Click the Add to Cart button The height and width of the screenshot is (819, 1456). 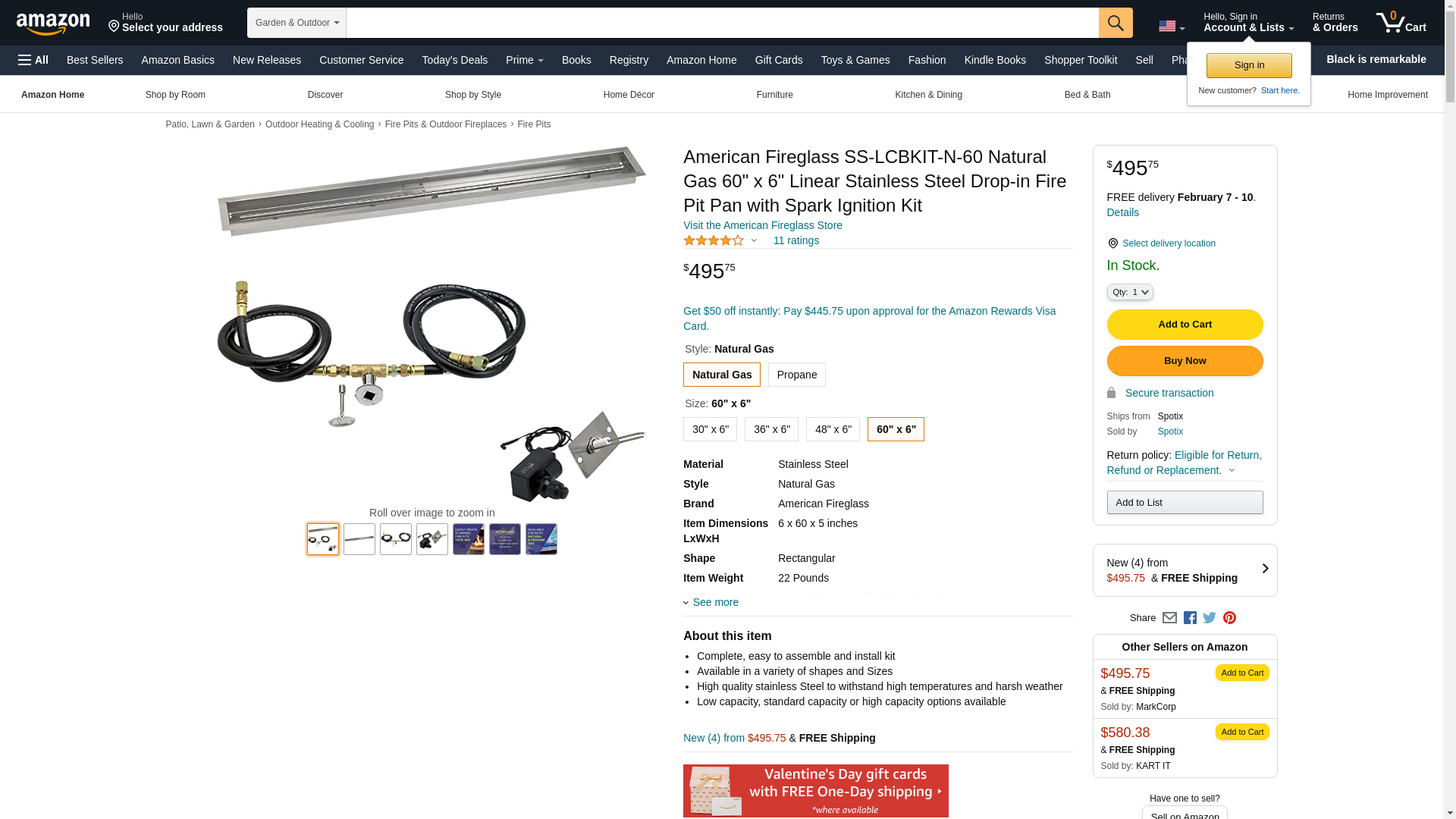pos(1185,325)
